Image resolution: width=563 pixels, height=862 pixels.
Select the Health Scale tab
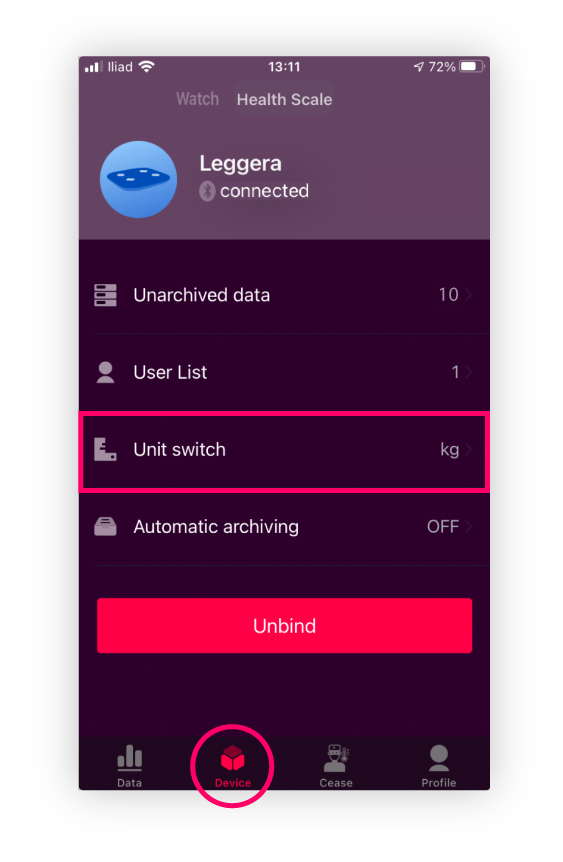click(x=284, y=100)
